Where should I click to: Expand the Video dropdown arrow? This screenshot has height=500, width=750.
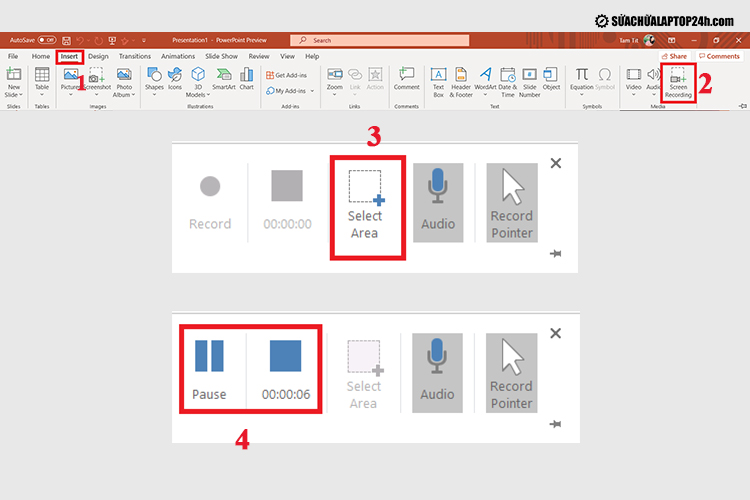click(x=633, y=95)
